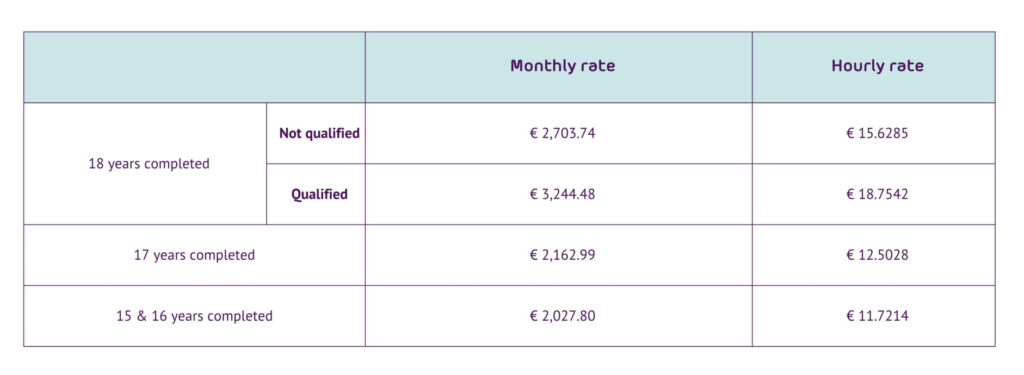
Task: Select the 18 years completed row label
Action: click(149, 164)
